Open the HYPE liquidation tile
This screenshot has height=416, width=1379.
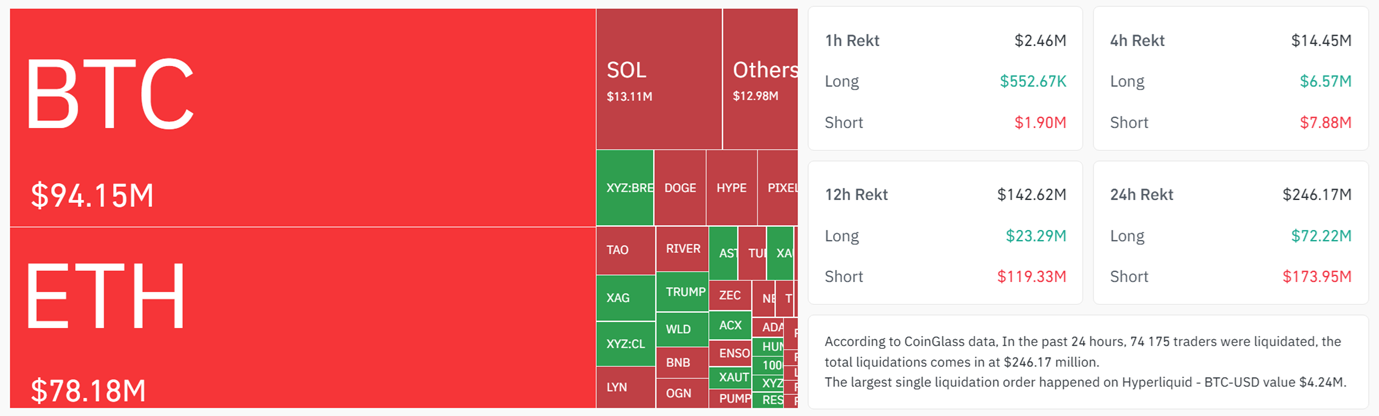731,188
